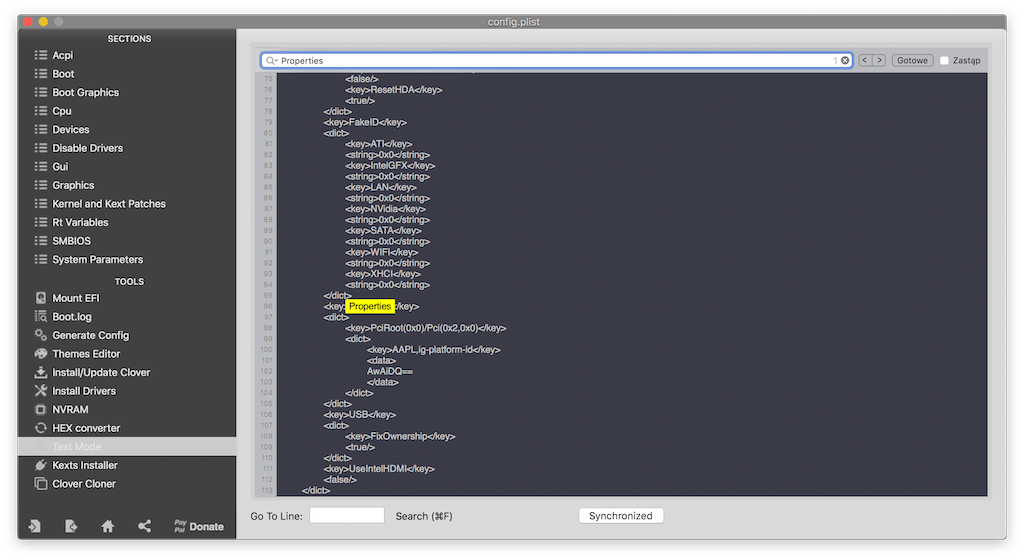1024x560 pixels.
Task: Click the Gotowe button
Action: tap(912, 60)
